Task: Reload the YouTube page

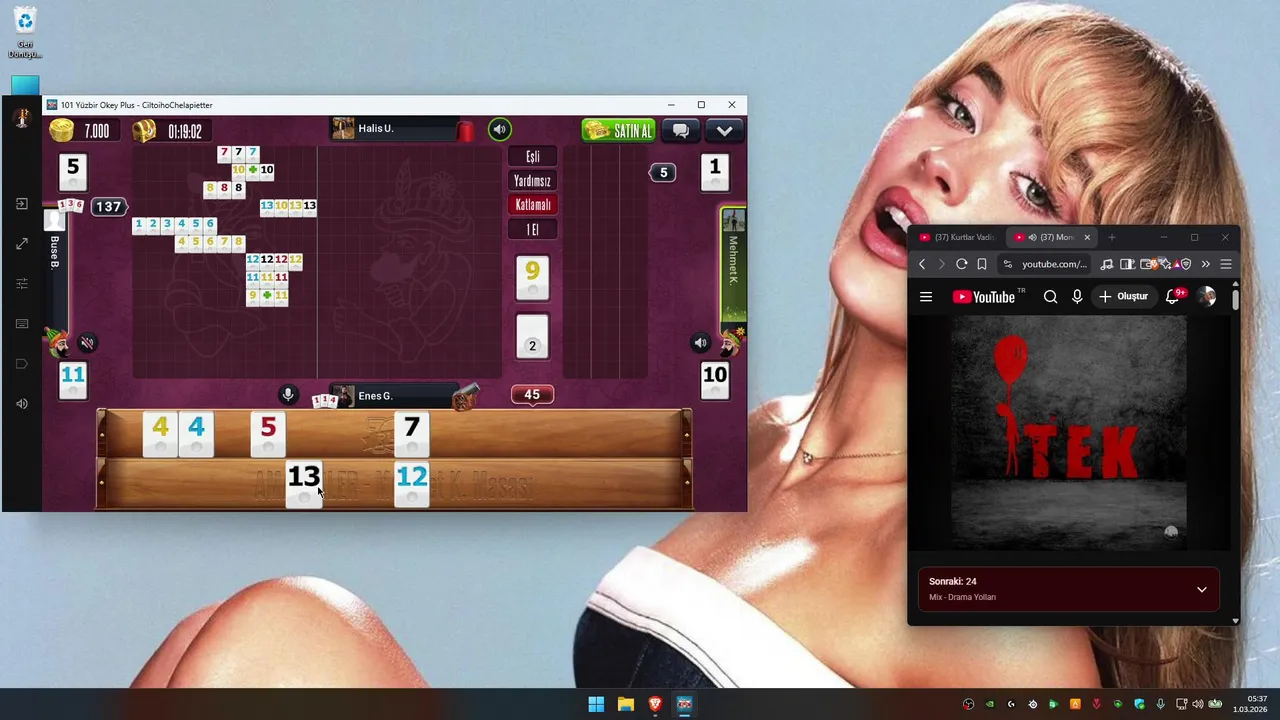Action: (x=961, y=264)
